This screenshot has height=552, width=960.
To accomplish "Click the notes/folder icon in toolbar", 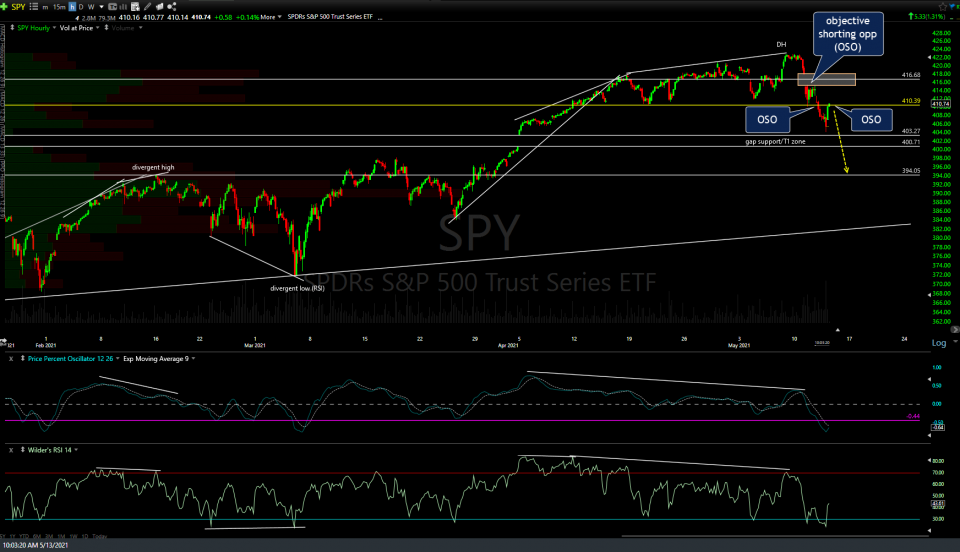I will point(159,7).
